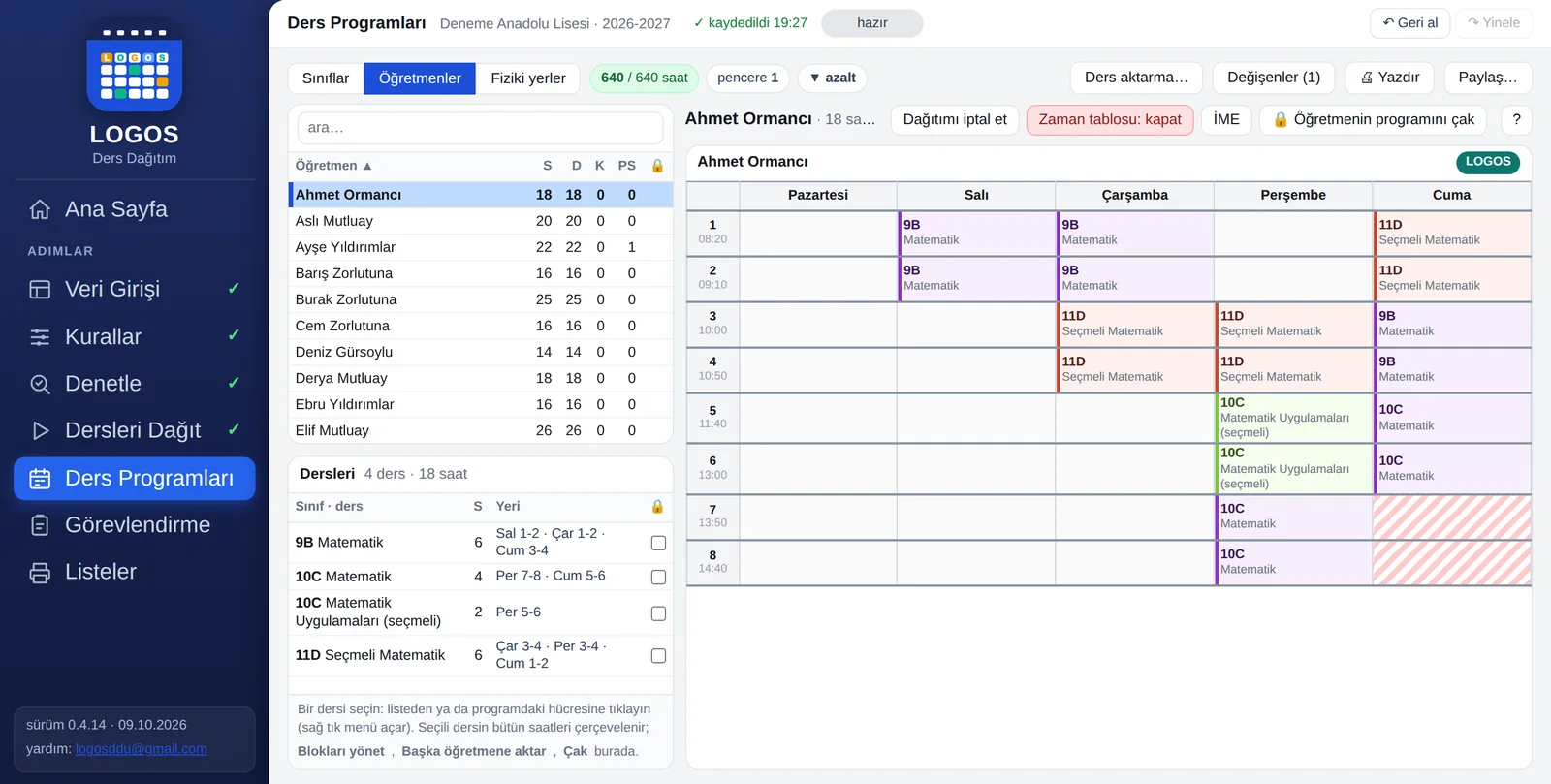Tick the 10C Matematik 4-hour row checkbox
The width and height of the screenshot is (1551, 784).
tap(658, 577)
